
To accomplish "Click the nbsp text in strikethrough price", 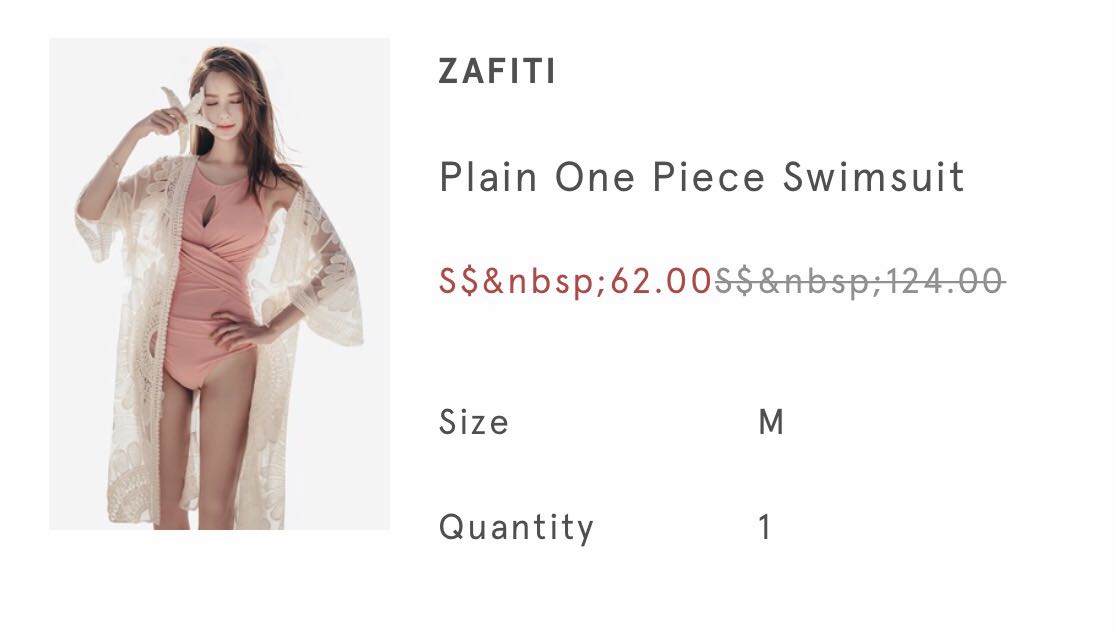I will 822,282.
